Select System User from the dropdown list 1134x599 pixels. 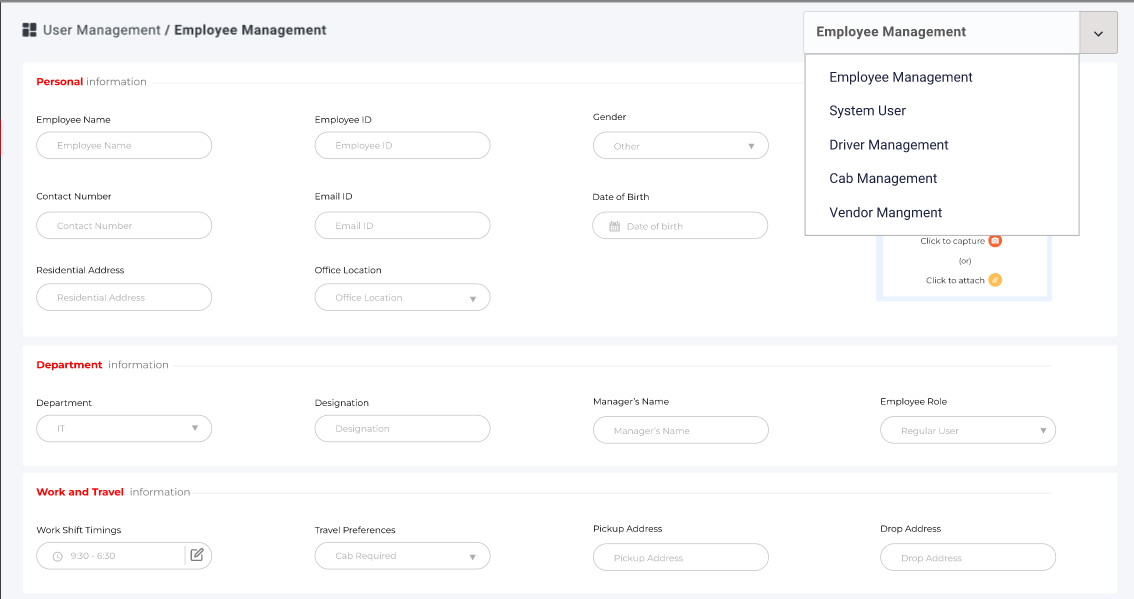(x=867, y=111)
